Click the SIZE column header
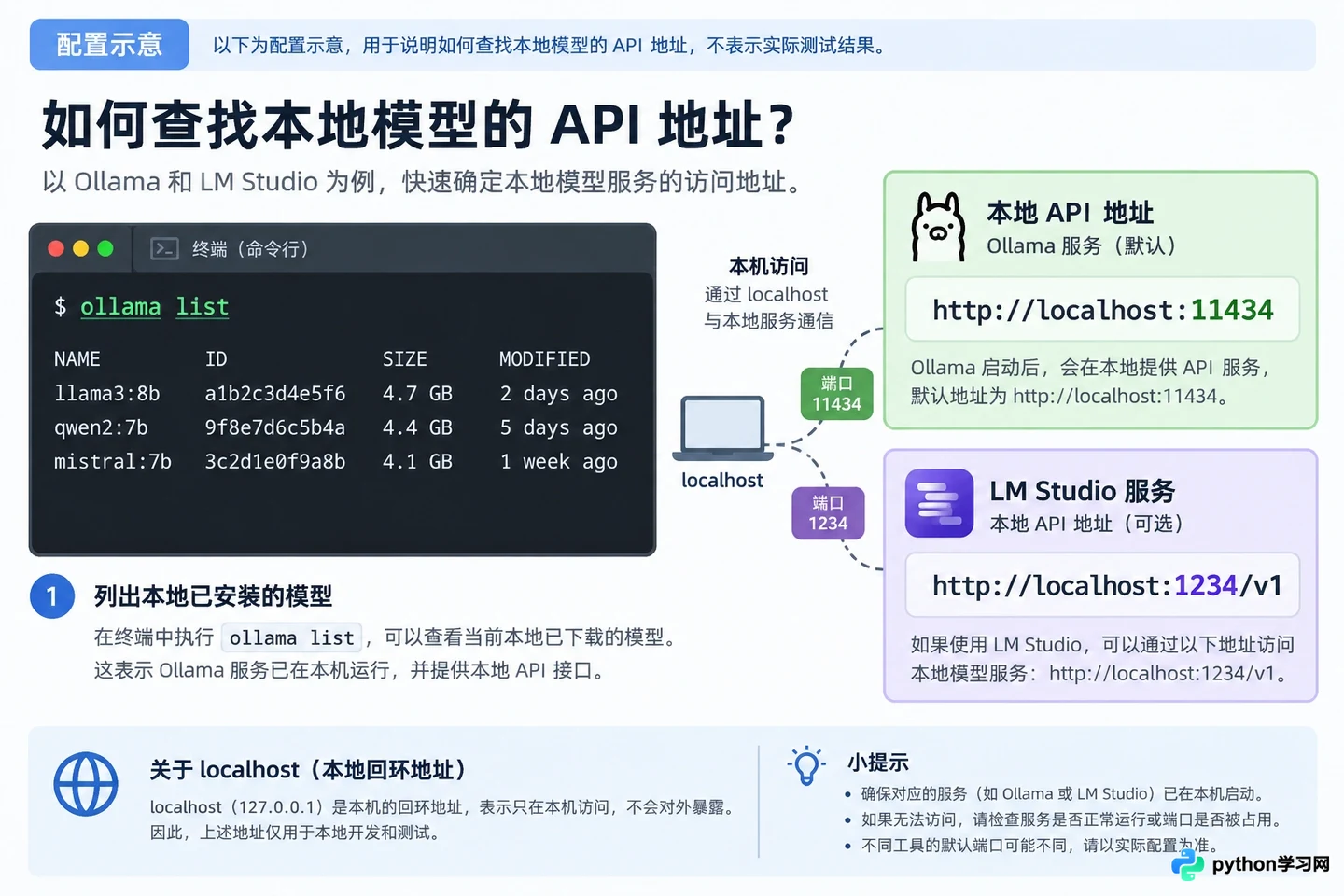Screen dimensions: 1344x896 pos(405,359)
